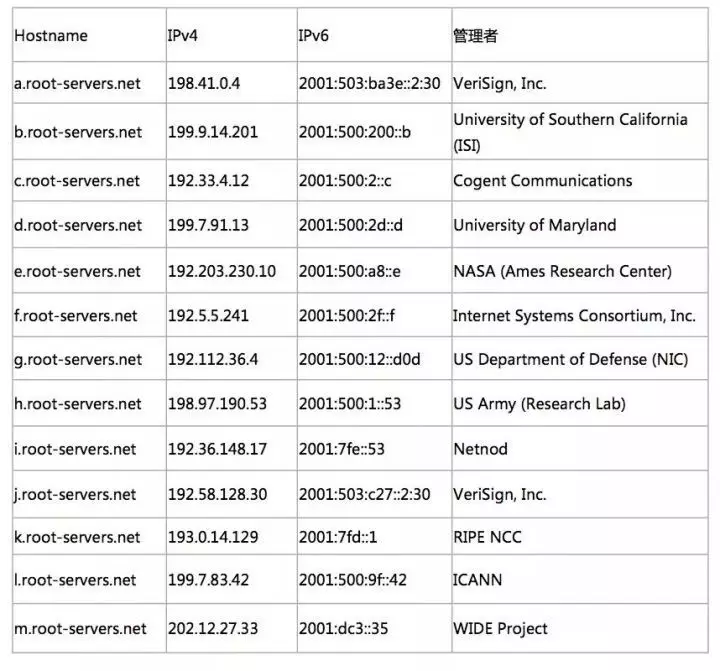Select the a.root-servers.net hostname cell

[x=78, y=84]
